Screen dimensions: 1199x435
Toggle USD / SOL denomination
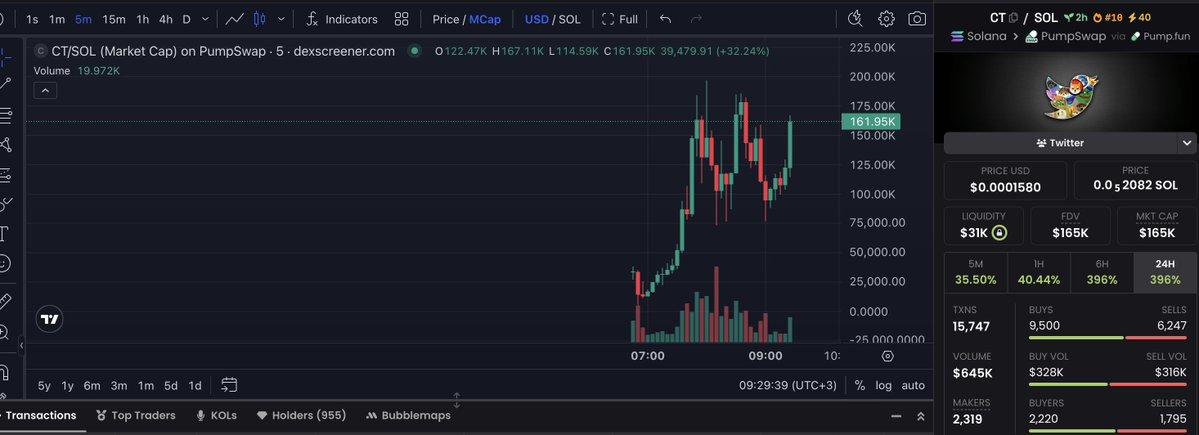point(552,19)
